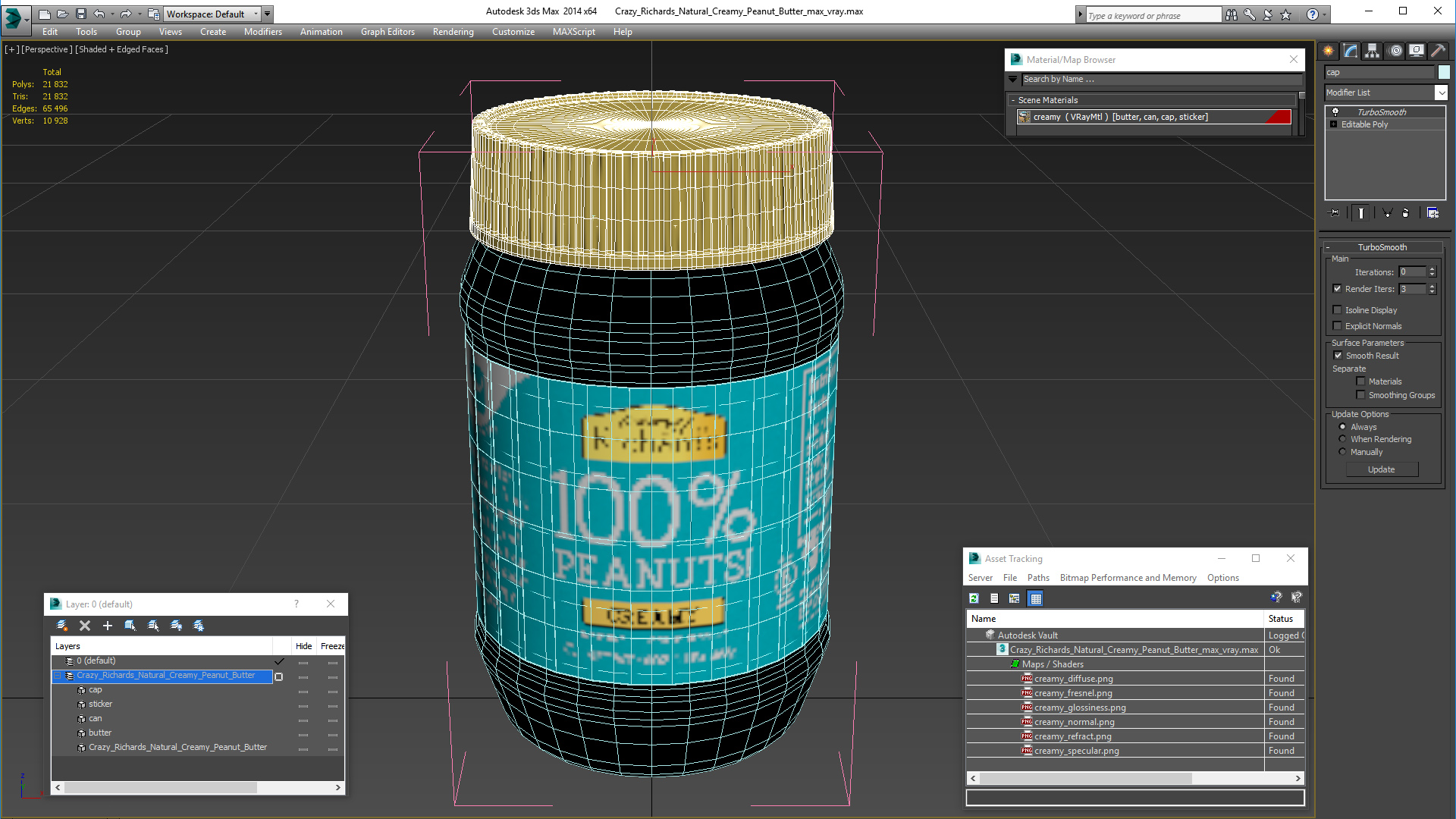The image size is (1456, 819).
Task: Switch Asset Tracking to table view
Action: pyautogui.click(x=1036, y=598)
